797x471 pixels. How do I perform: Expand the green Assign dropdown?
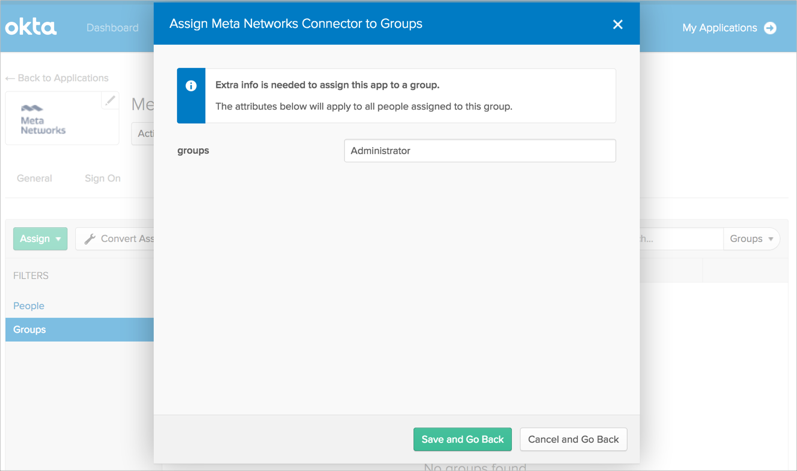pos(40,239)
